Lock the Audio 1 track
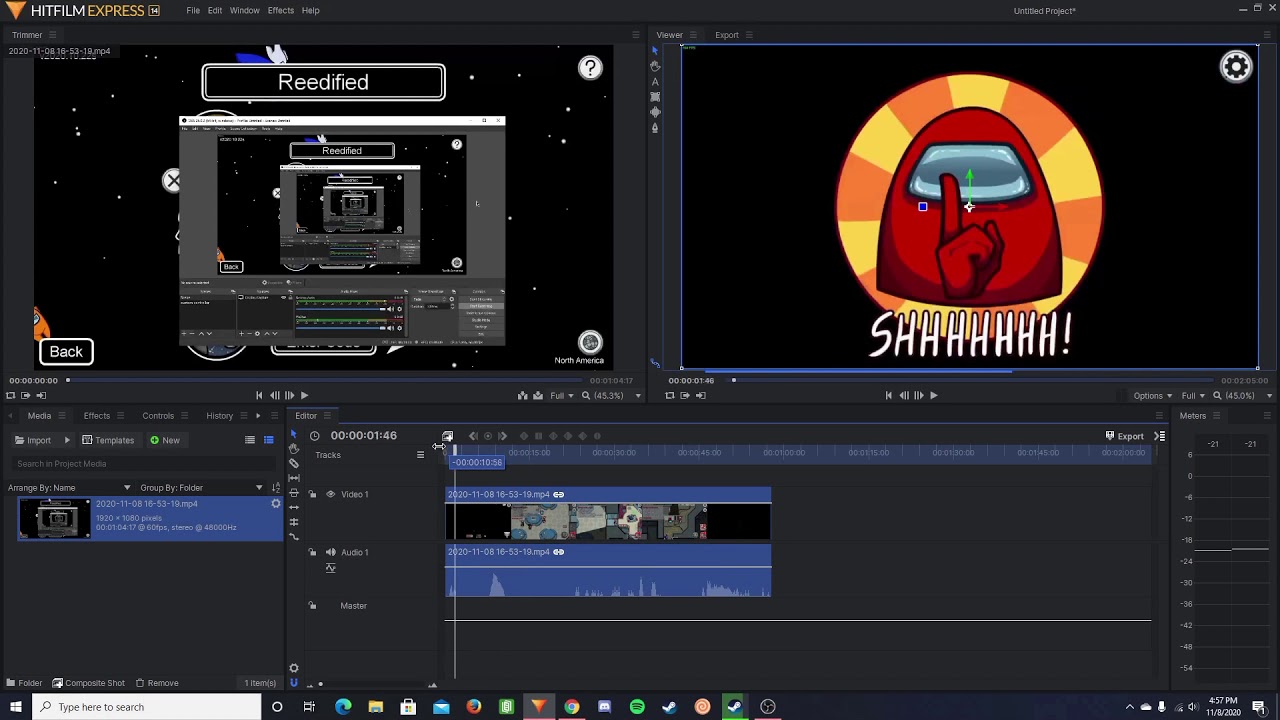This screenshot has width=1280, height=720. pyautogui.click(x=312, y=552)
